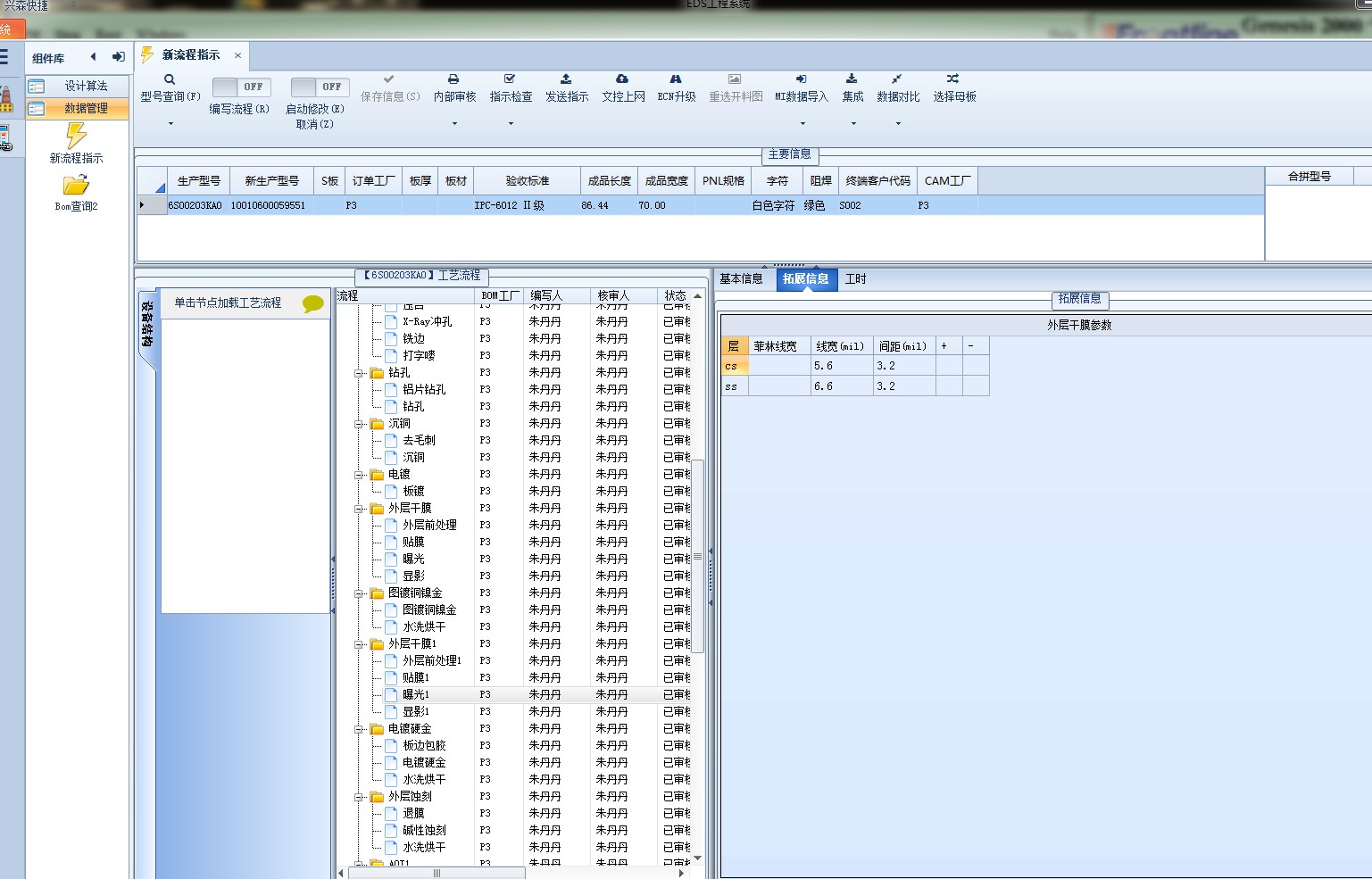Click the 状态 column header in tree
1372x879 pixels.
point(675,296)
